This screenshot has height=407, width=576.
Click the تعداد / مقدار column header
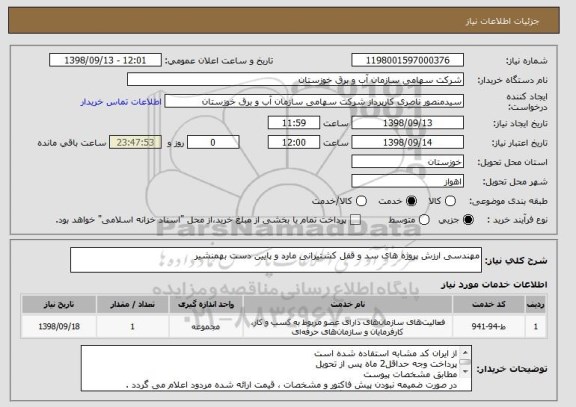[133, 304]
